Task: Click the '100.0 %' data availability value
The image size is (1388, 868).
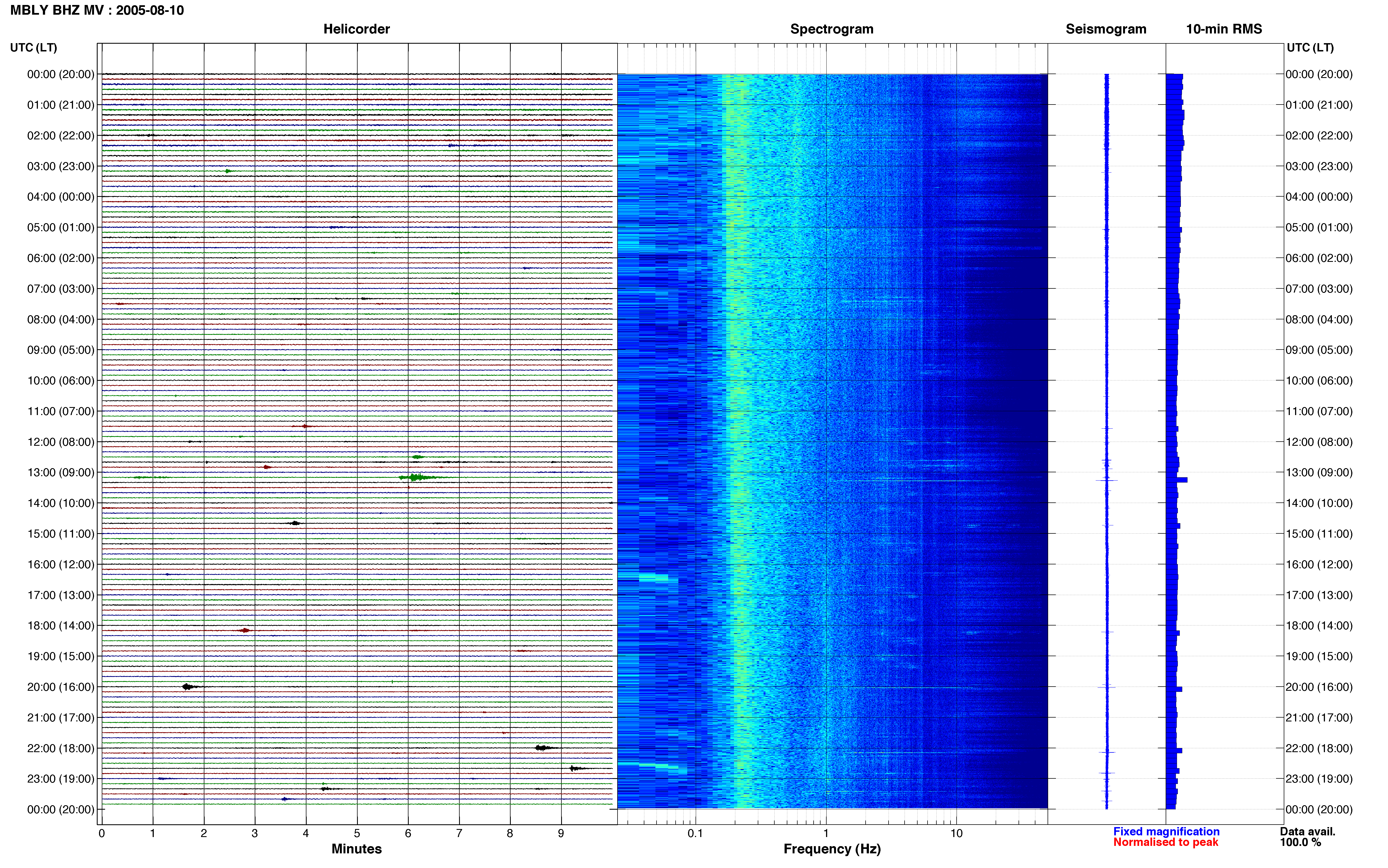Action: tap(1300, 842)
